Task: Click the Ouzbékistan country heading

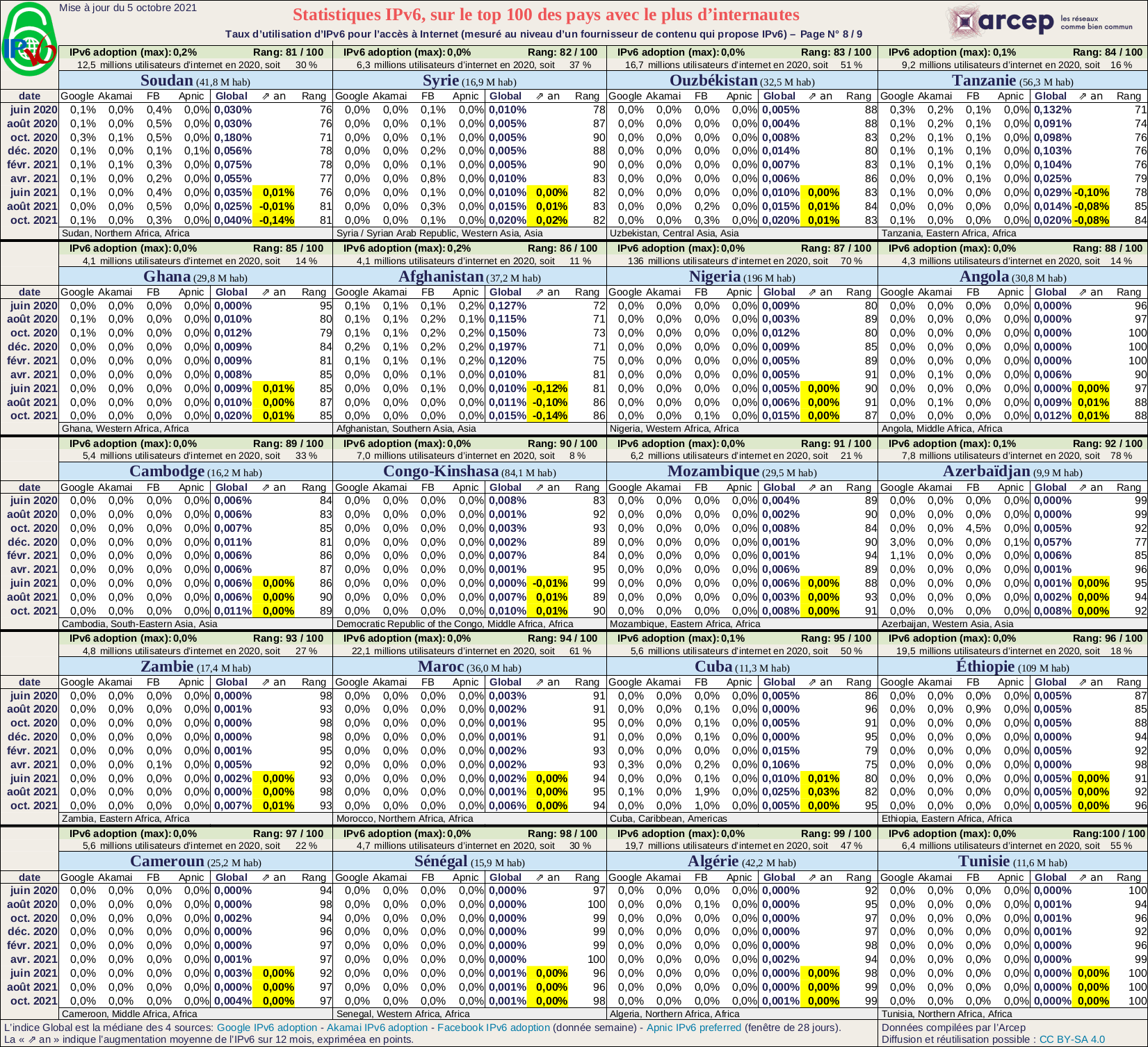Action: [x=742, y=81]
